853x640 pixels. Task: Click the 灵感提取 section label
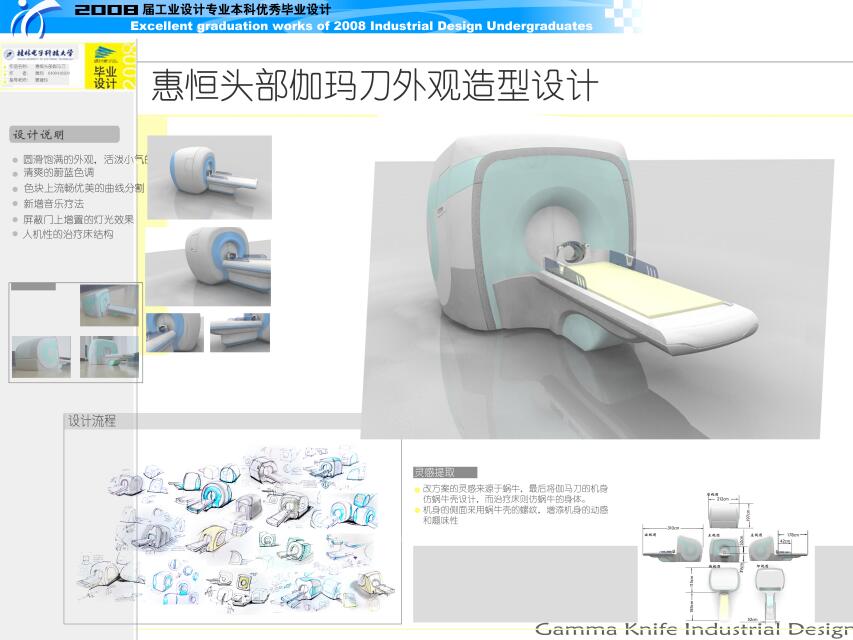click(445, 472)
